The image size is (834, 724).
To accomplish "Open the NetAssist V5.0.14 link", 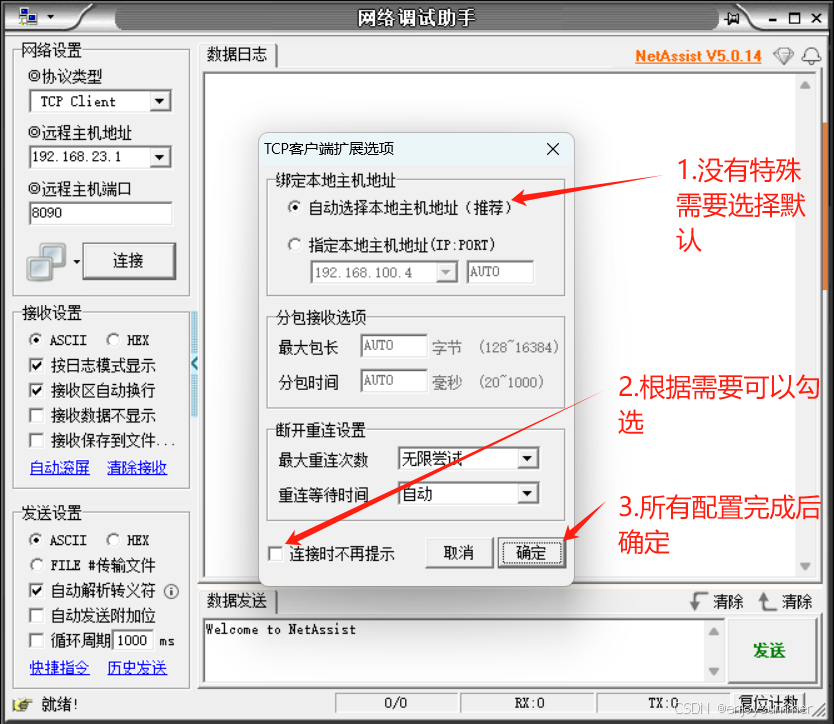I will pos(698,56).
